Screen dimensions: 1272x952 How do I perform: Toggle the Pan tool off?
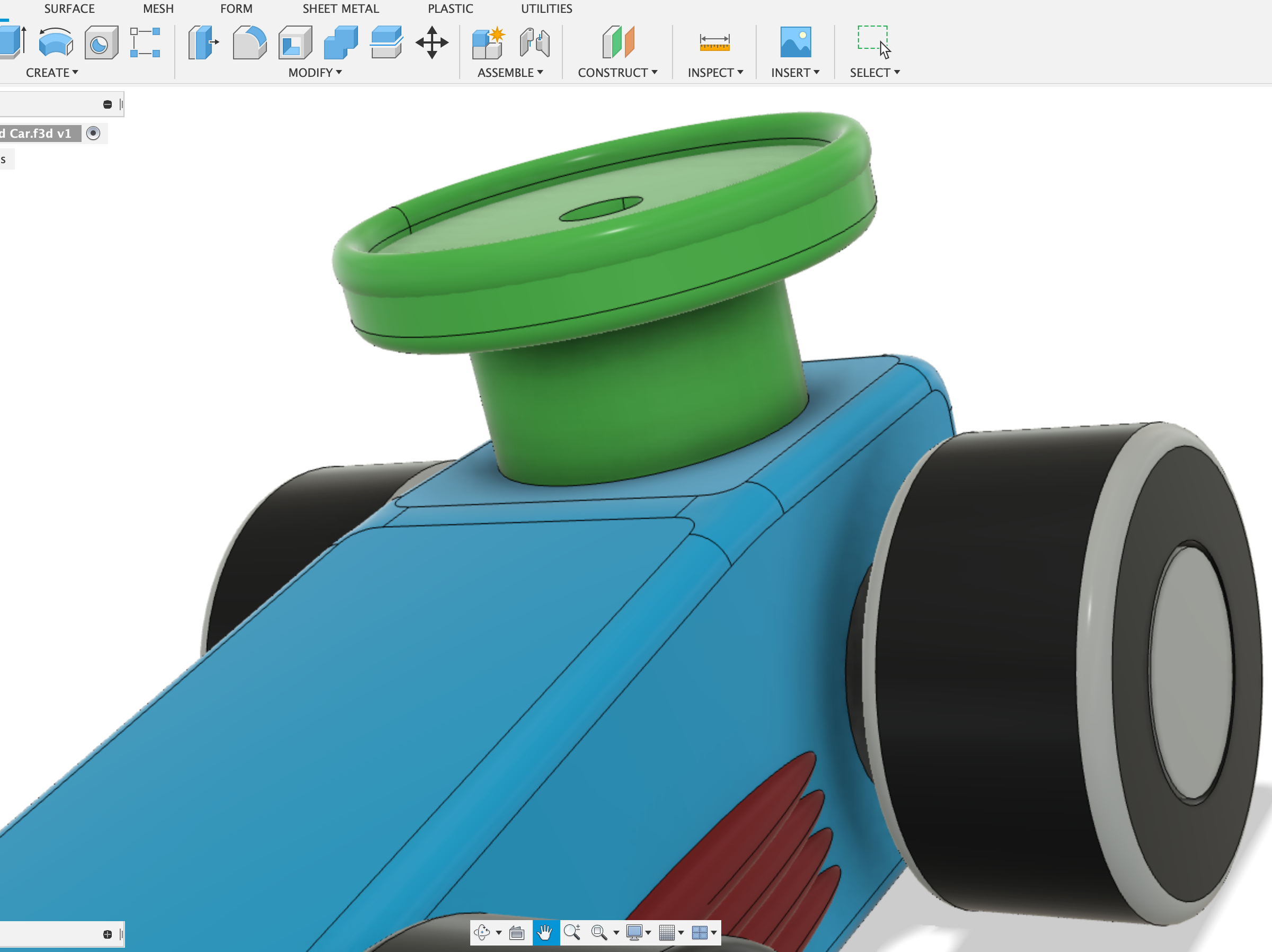coord(545,933)
